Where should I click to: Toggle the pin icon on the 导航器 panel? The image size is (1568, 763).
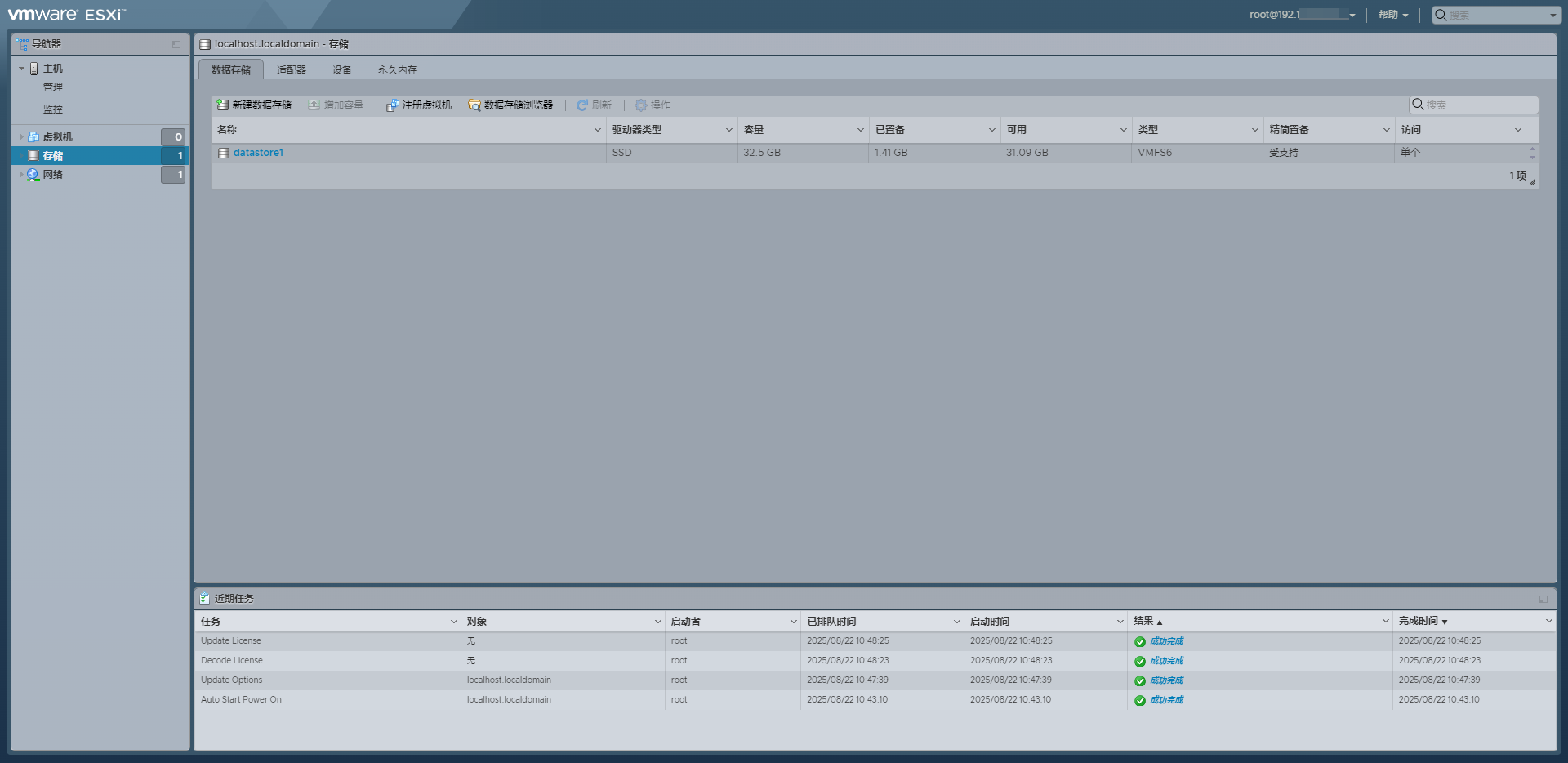click(176, 43)
